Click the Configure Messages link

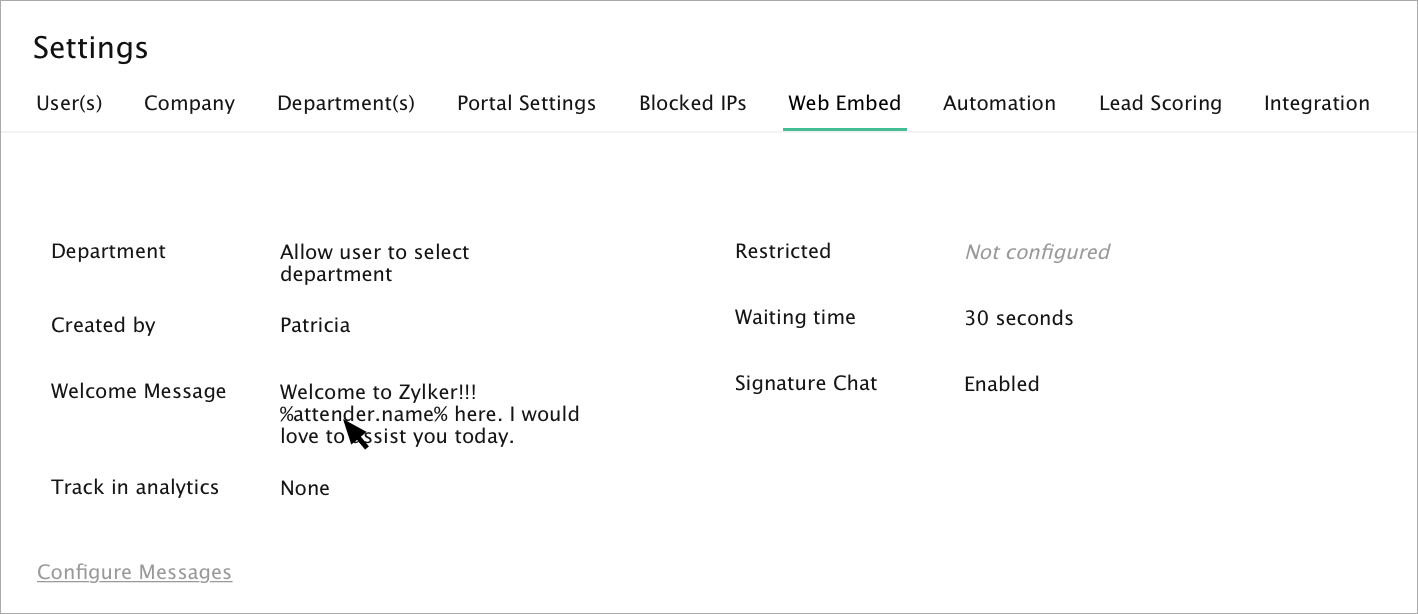point(134,572)
